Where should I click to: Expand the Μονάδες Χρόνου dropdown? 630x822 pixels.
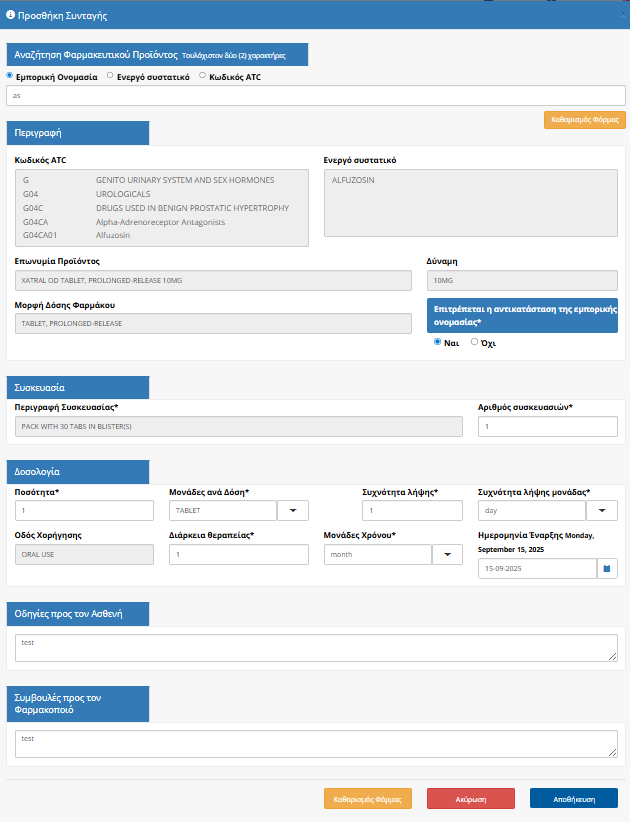pos(445,554)
